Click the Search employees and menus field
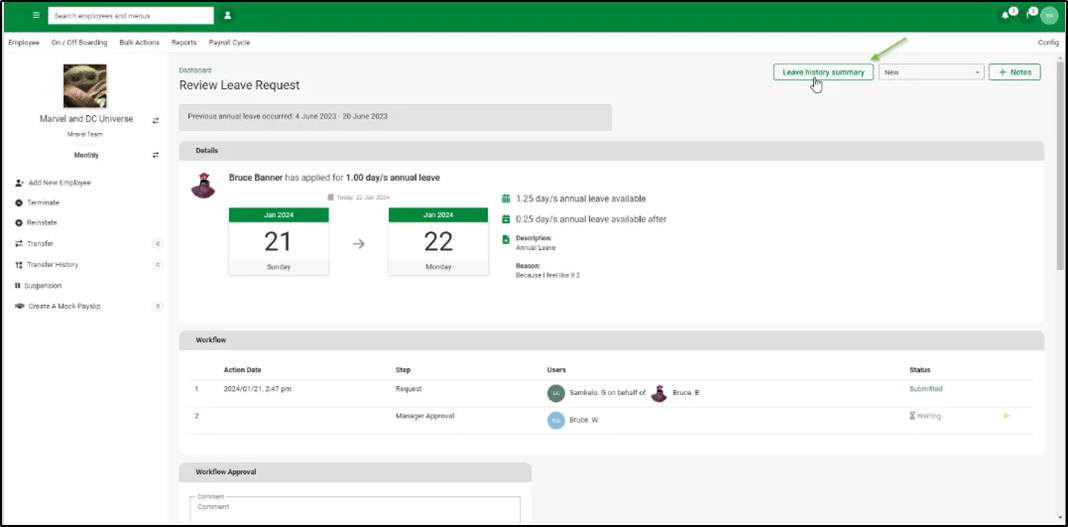 pos(131,16)
